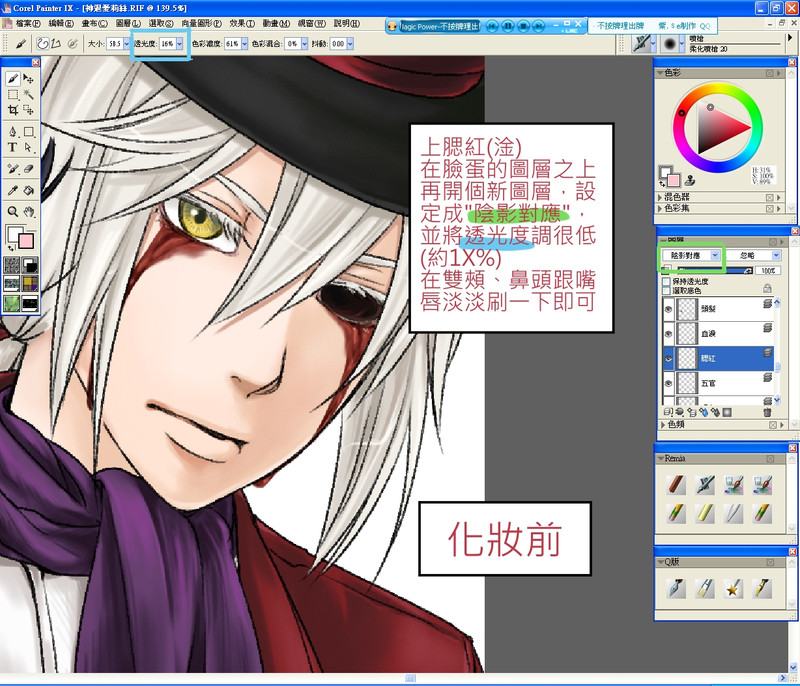This screenshot has width=800, height=686.
Task: Open the 畫布 (Canvas) menu
Action: [x=94, y=23]
